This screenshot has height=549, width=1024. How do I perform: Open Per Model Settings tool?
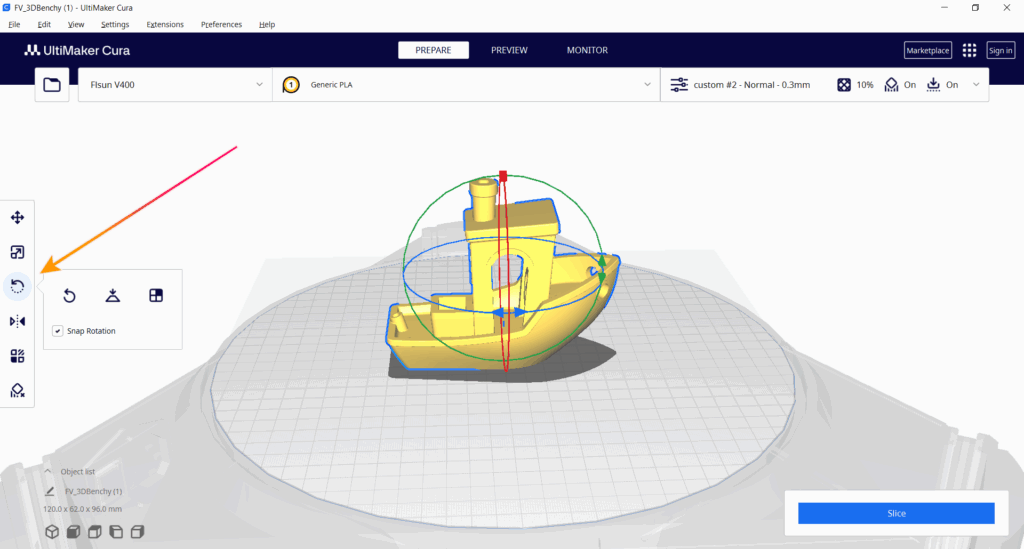click(x=18, y=356)
